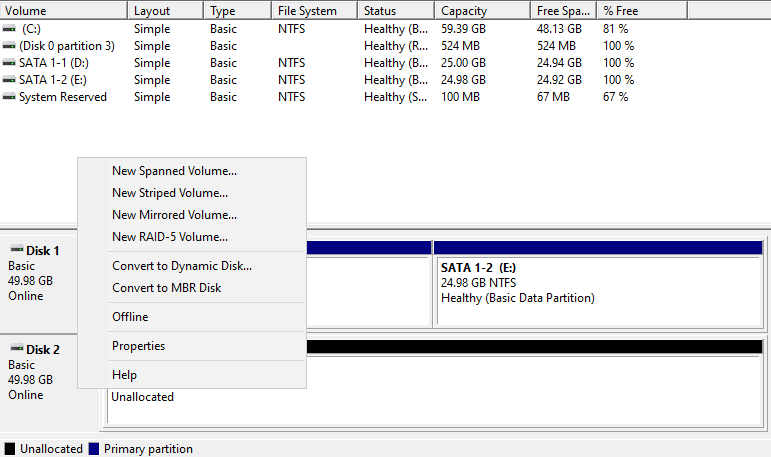Select SATA 1-2 (E:) in the volume list

click(x=53, y=80)
